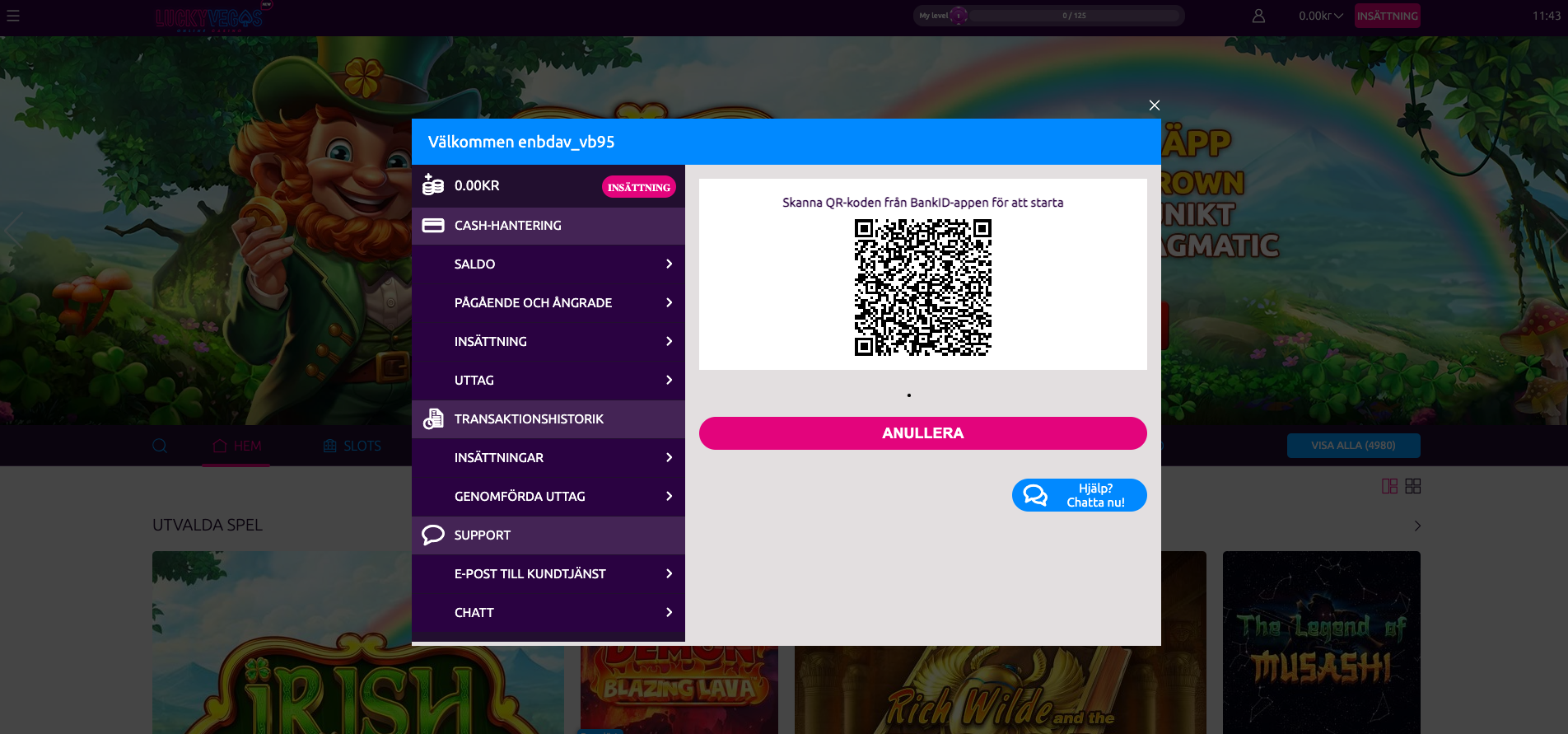Click the search magnifier icon
Image resolution: width=1568 pixels, height=734 pixels.
160,446
